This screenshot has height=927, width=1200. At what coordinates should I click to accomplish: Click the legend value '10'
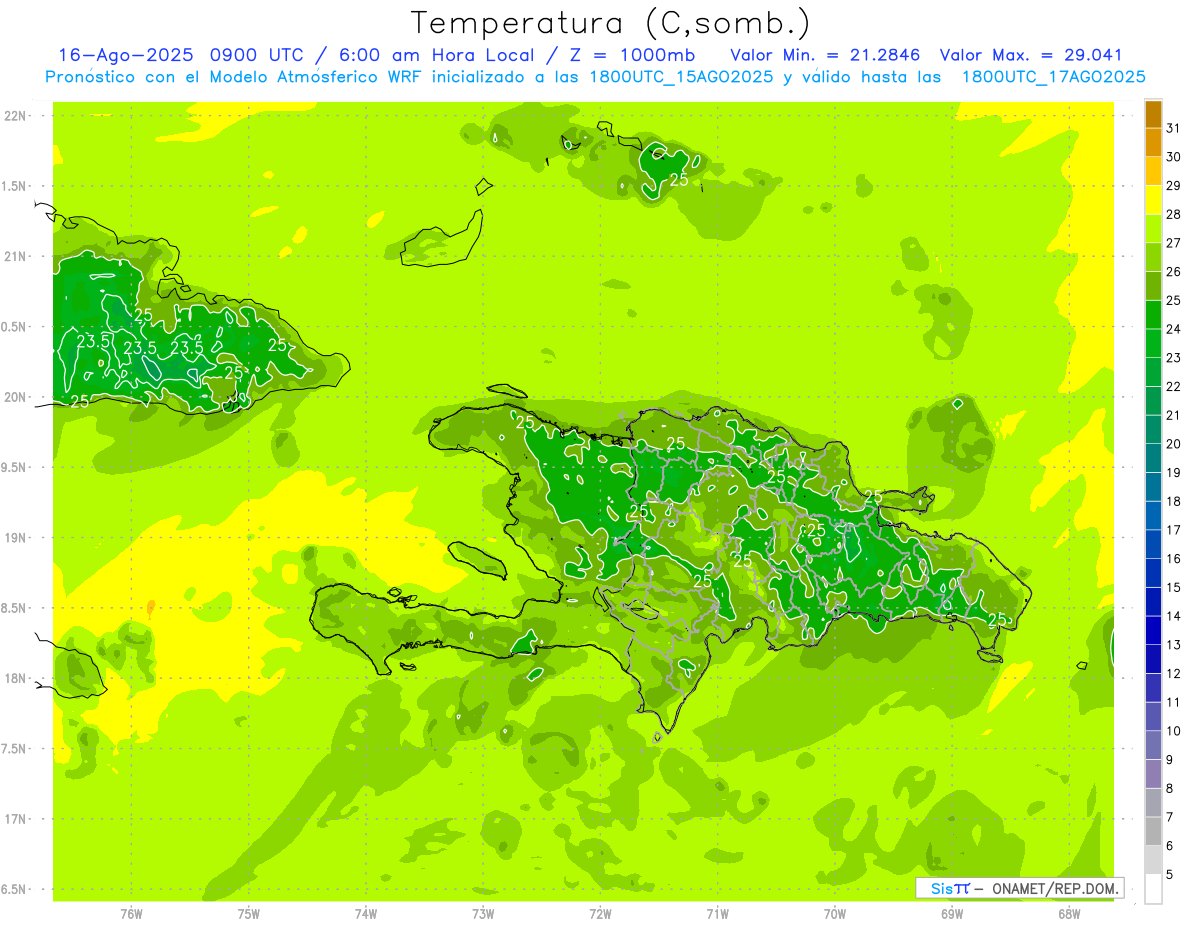pyautogui.click(x=1173, y=731)
